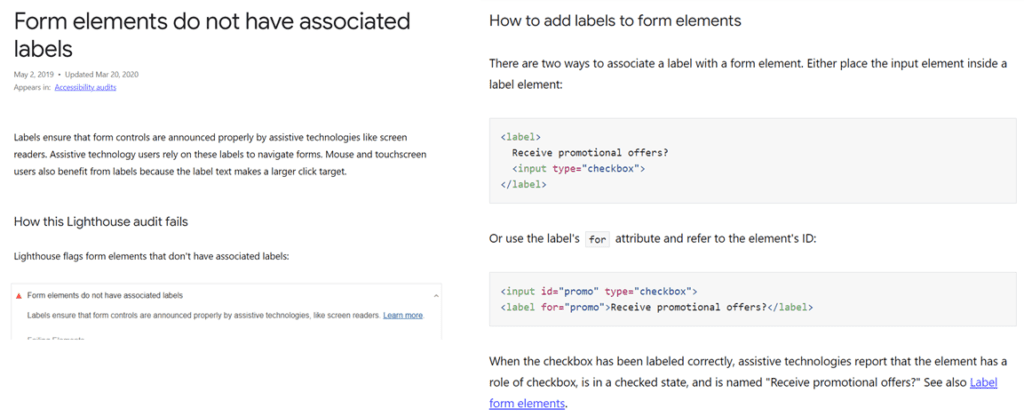Screen dimensions: 1024x417
Task: Collapse the failing audit panel chevron
Action: point(436,296)
